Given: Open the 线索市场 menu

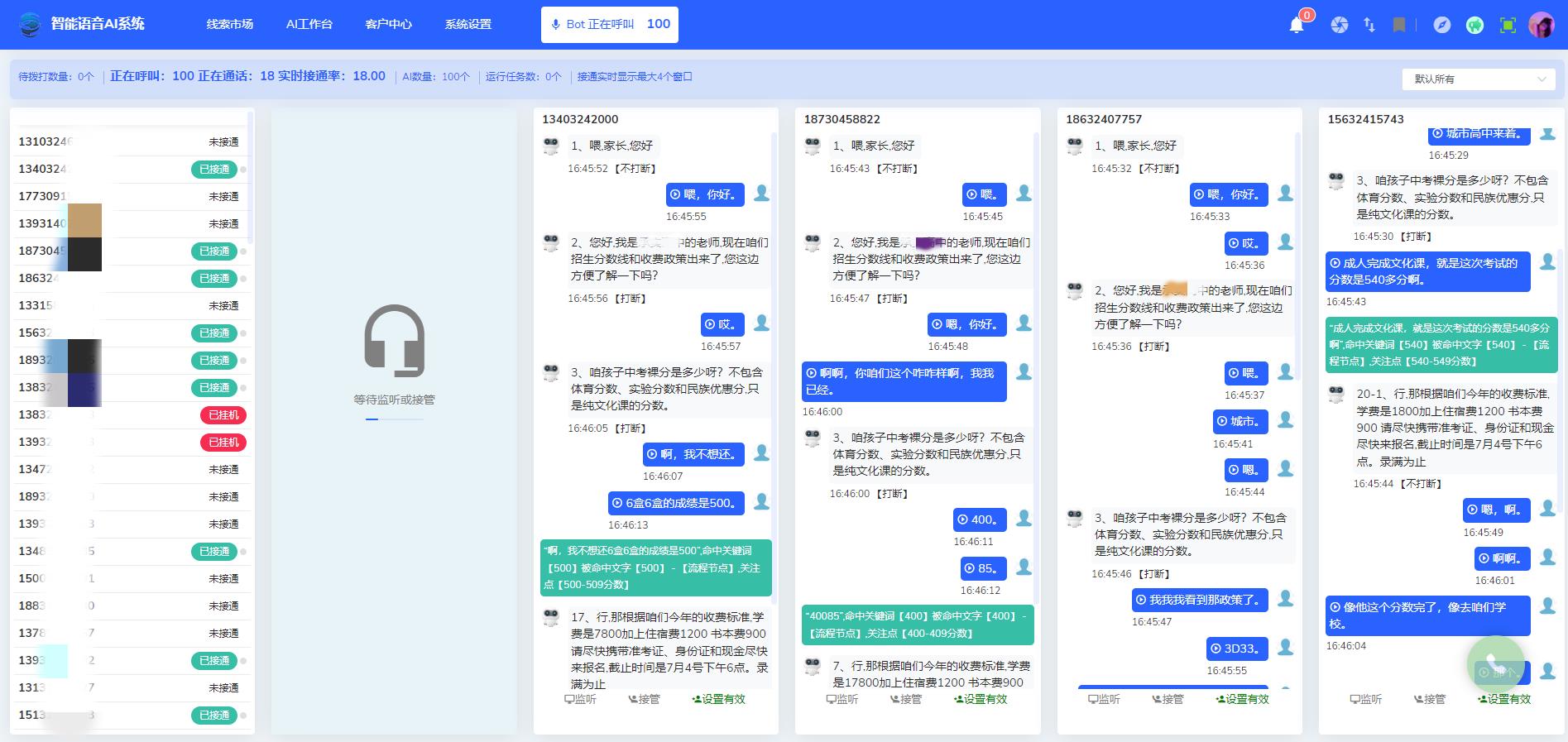Looking at the screenshot, I should point(230,24).
